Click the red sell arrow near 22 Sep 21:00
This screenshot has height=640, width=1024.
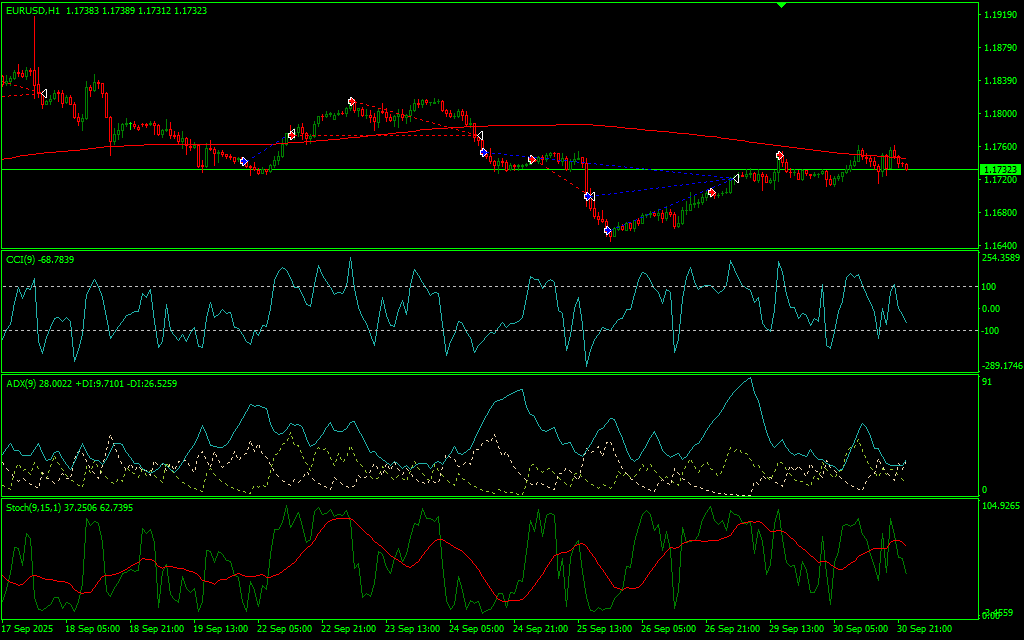tap(352, 101)
